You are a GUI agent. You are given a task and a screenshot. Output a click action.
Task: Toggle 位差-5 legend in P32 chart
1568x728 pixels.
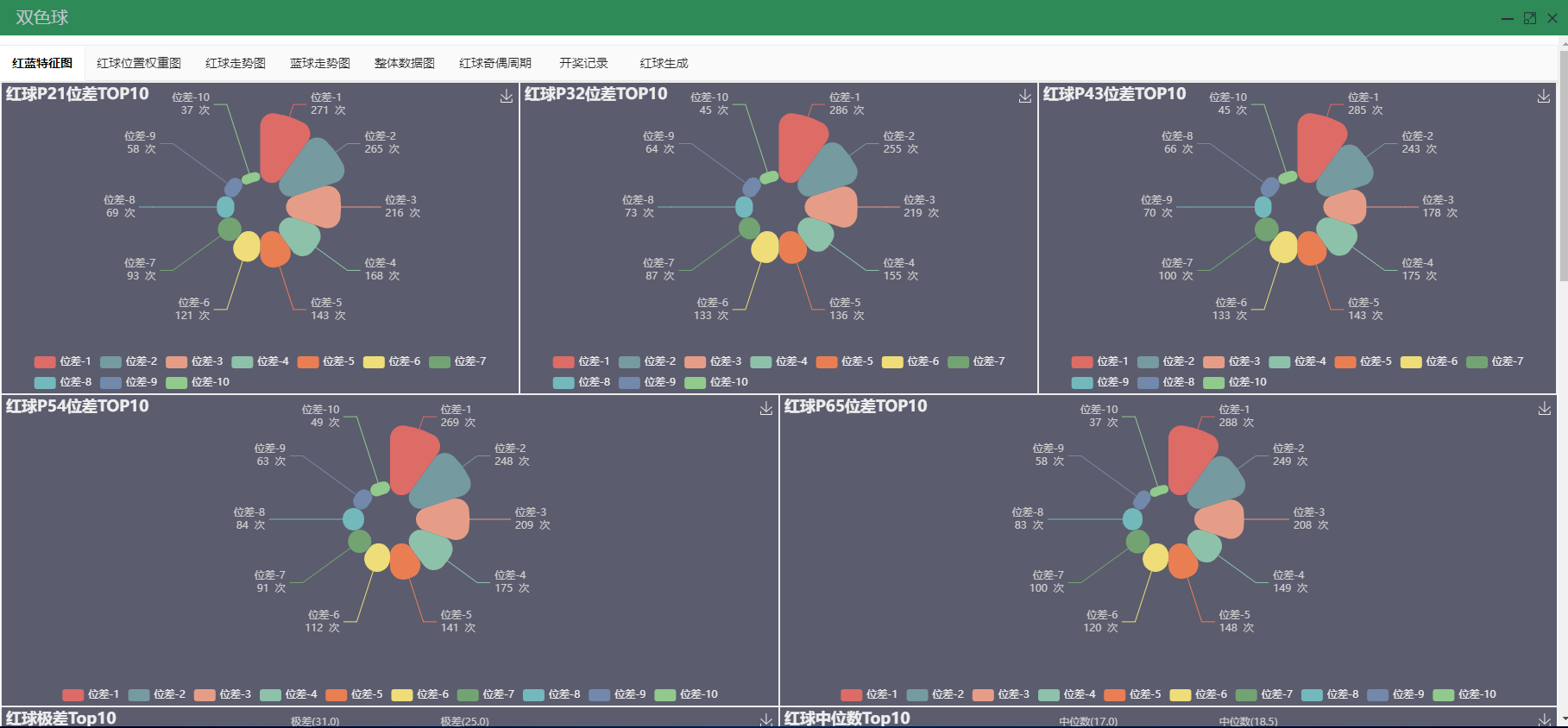tap(844, 361)
